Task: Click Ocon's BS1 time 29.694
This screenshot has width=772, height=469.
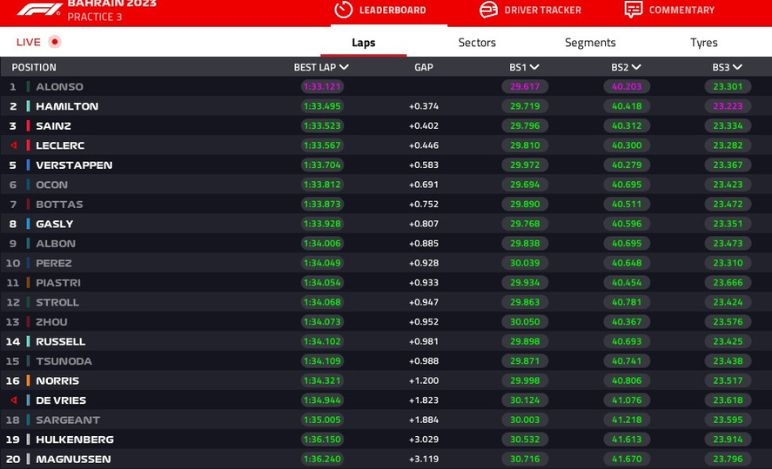Action: [x=525, y=185]
